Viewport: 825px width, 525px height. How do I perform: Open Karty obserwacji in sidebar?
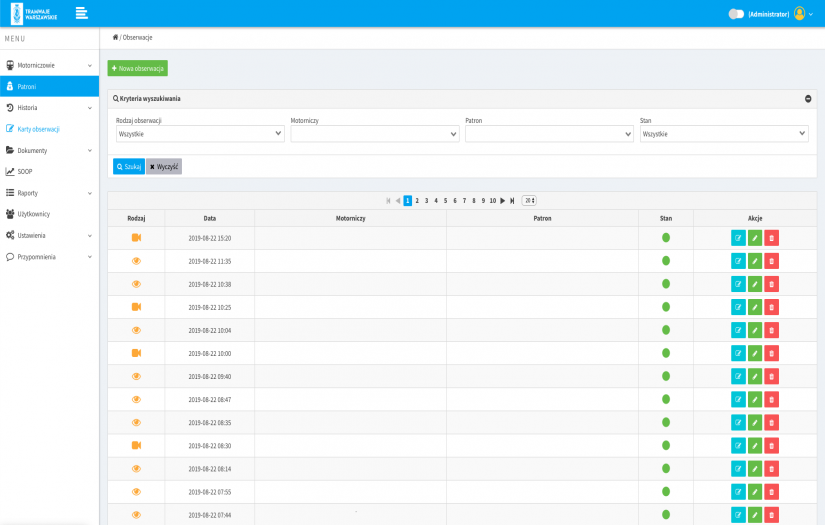[x=38, y=129]
